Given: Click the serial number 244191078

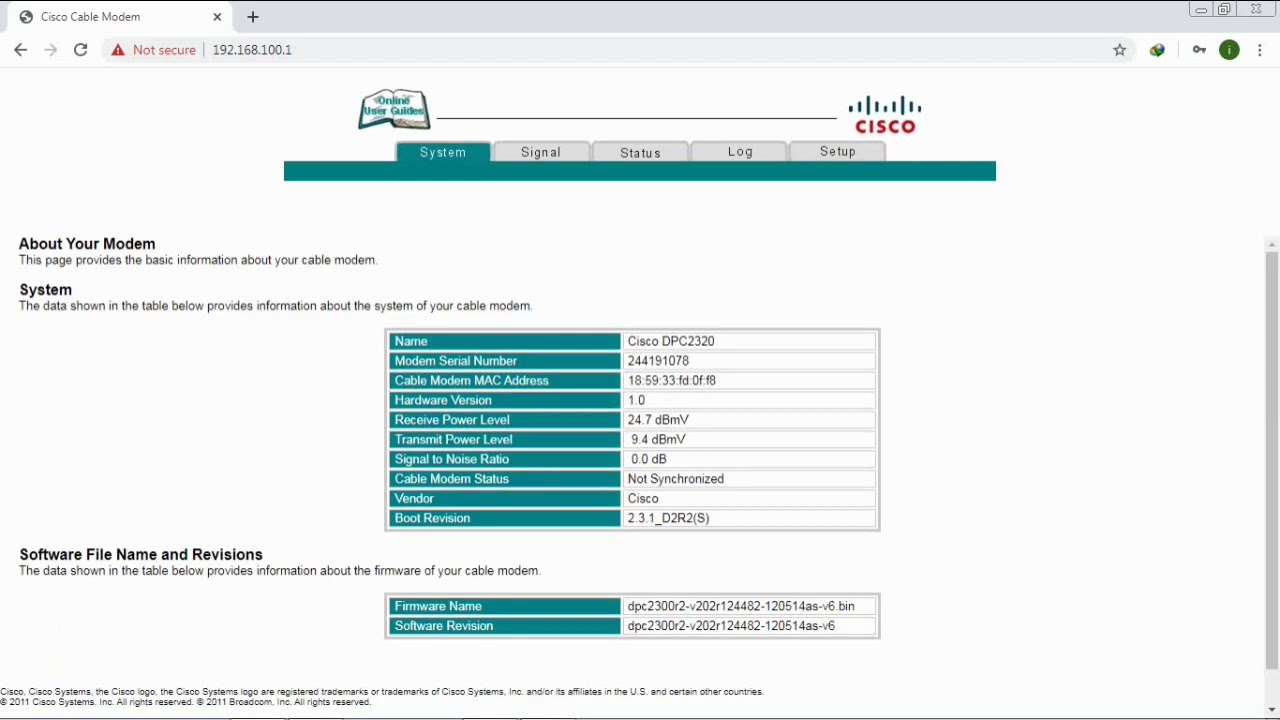Looking at the screenshot, I should tap(658, 361).
